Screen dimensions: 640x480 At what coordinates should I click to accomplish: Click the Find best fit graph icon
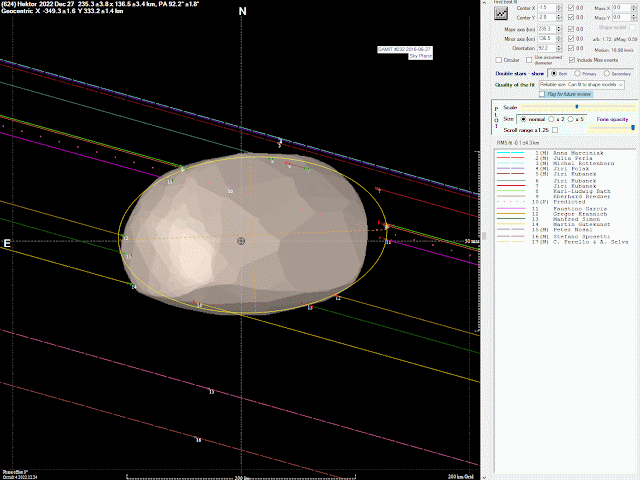tap(501, 13)
